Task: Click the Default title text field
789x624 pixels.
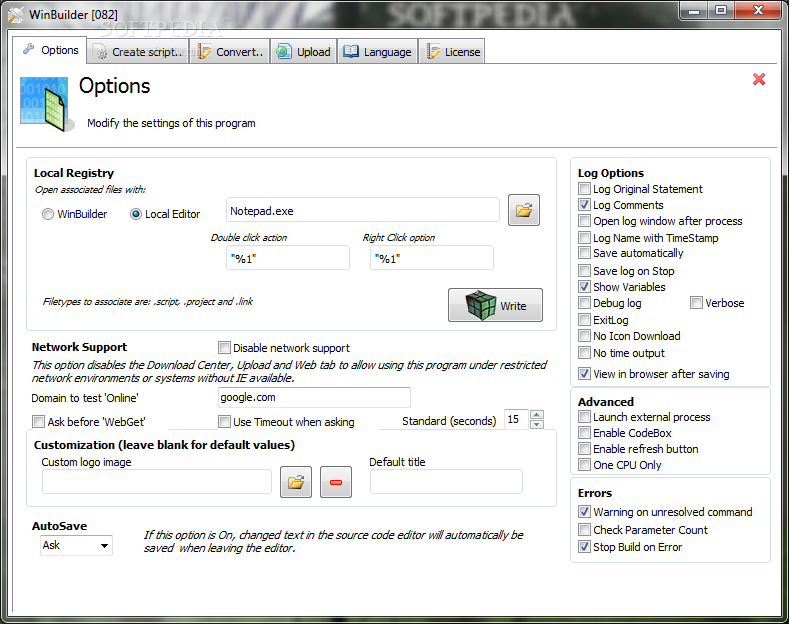Action: click(x=446, y=482)
